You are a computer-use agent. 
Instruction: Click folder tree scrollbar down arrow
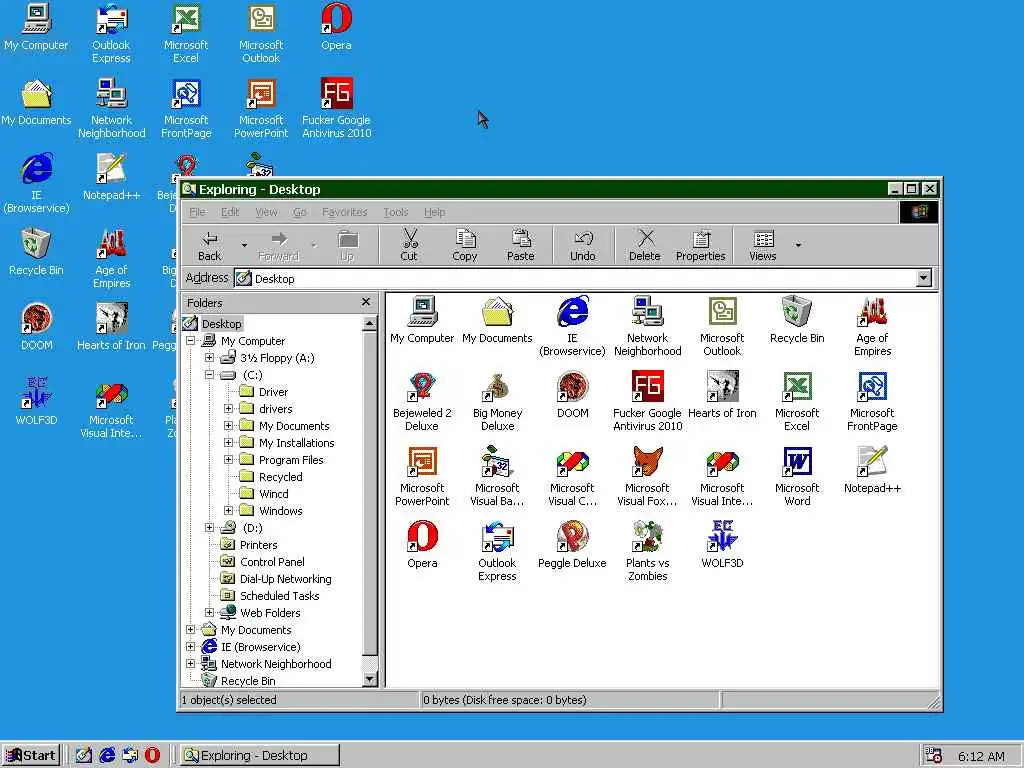tap(370, 679)
